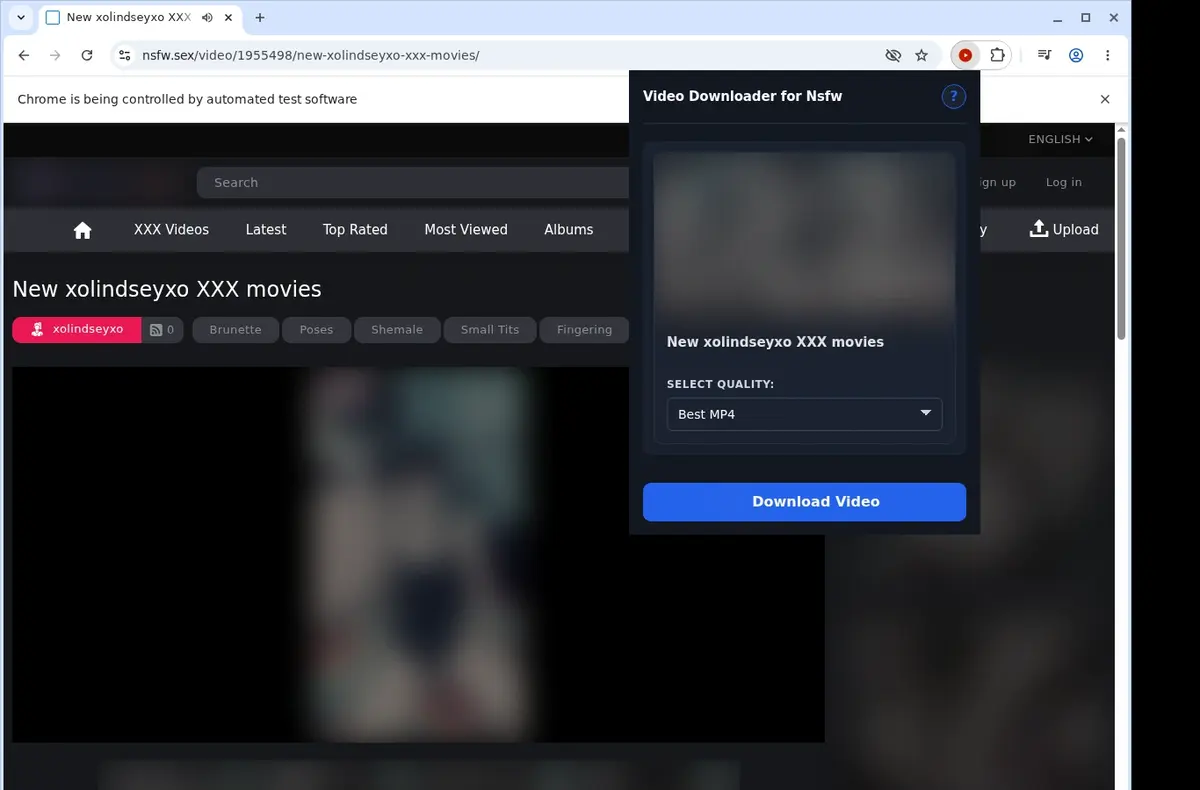The image size is (1200, 790).
Task: Open the XXX Videos menu item
Action: tap(171, 230)
